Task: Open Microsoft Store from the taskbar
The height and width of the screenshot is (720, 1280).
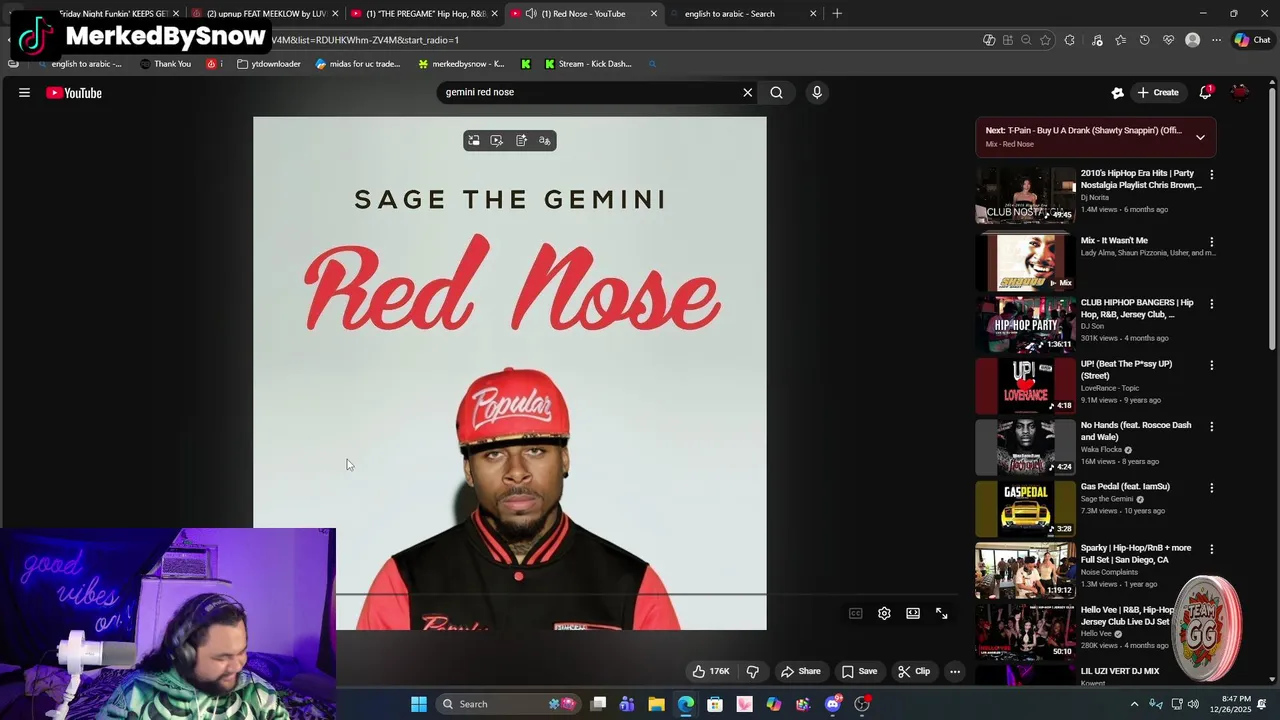Action: 715,704
